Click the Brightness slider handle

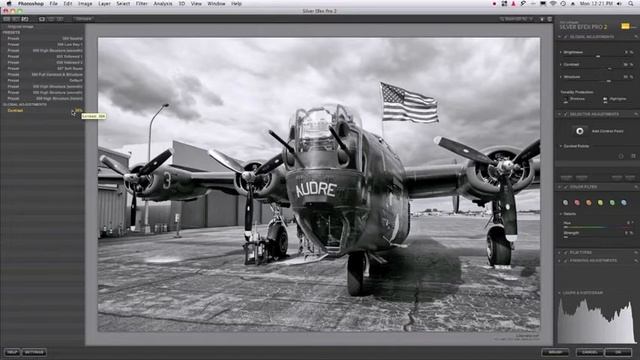tap(598, 56)
